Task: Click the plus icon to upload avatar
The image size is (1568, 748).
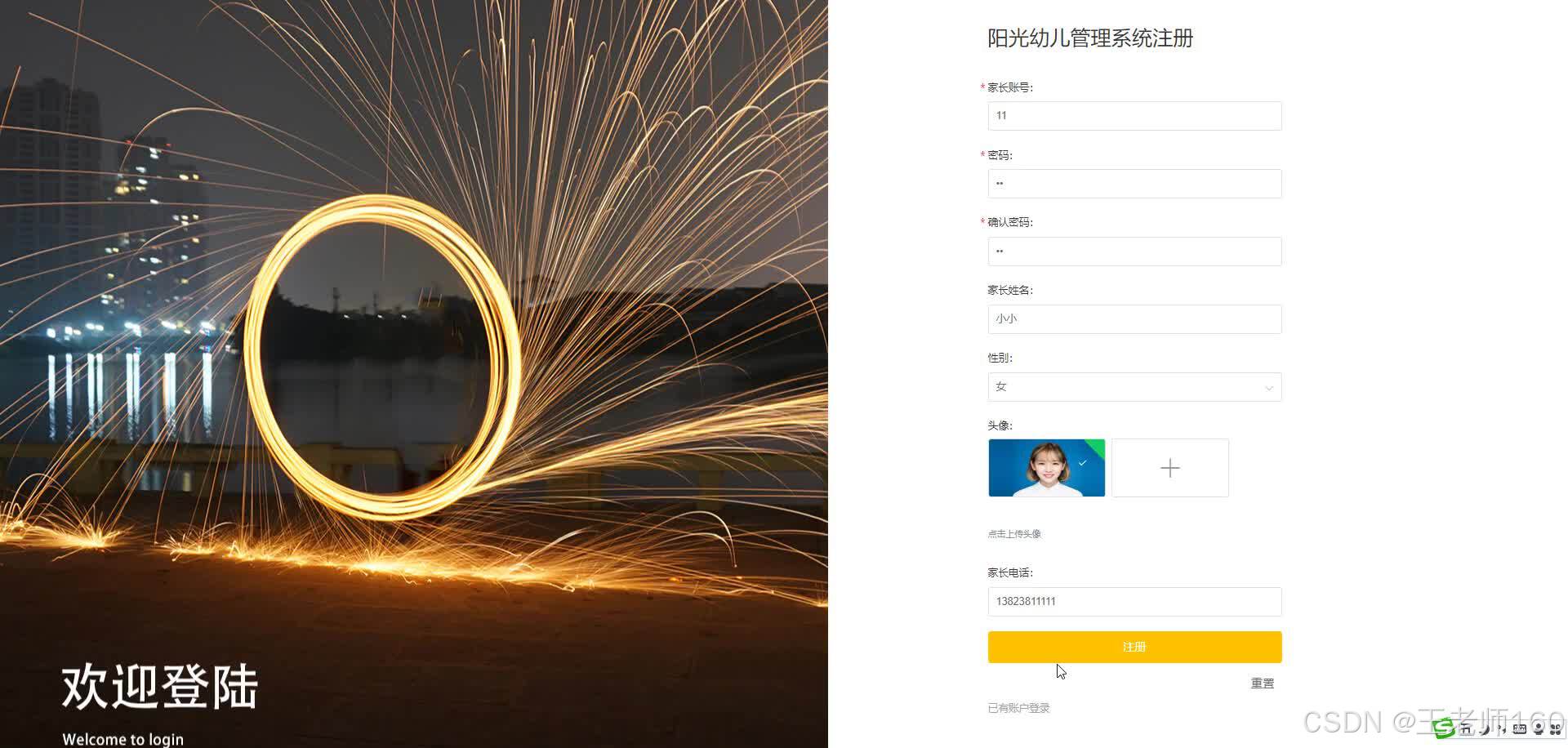Action: coord(1169,468)
